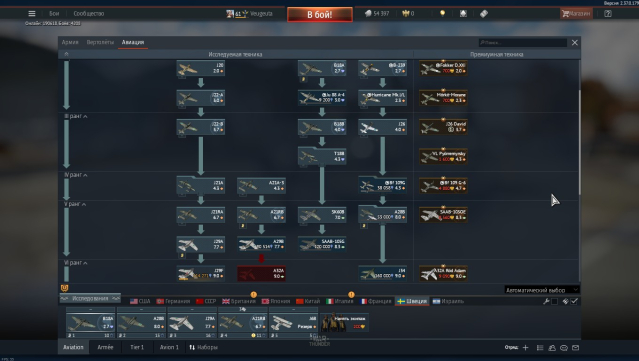639x361 pixels.
Task: Switch to the Вертолёты tab
Action: point(100,42)
